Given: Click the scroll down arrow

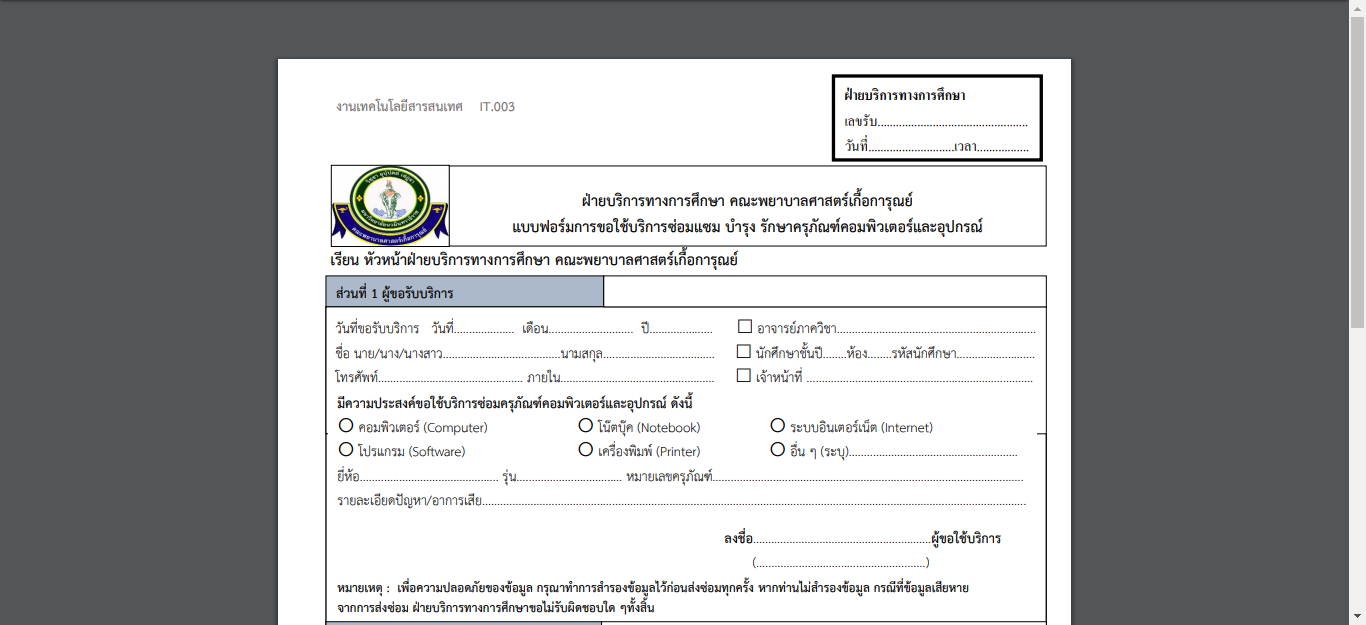Looking at the screenshot, I should (1357, 617).
